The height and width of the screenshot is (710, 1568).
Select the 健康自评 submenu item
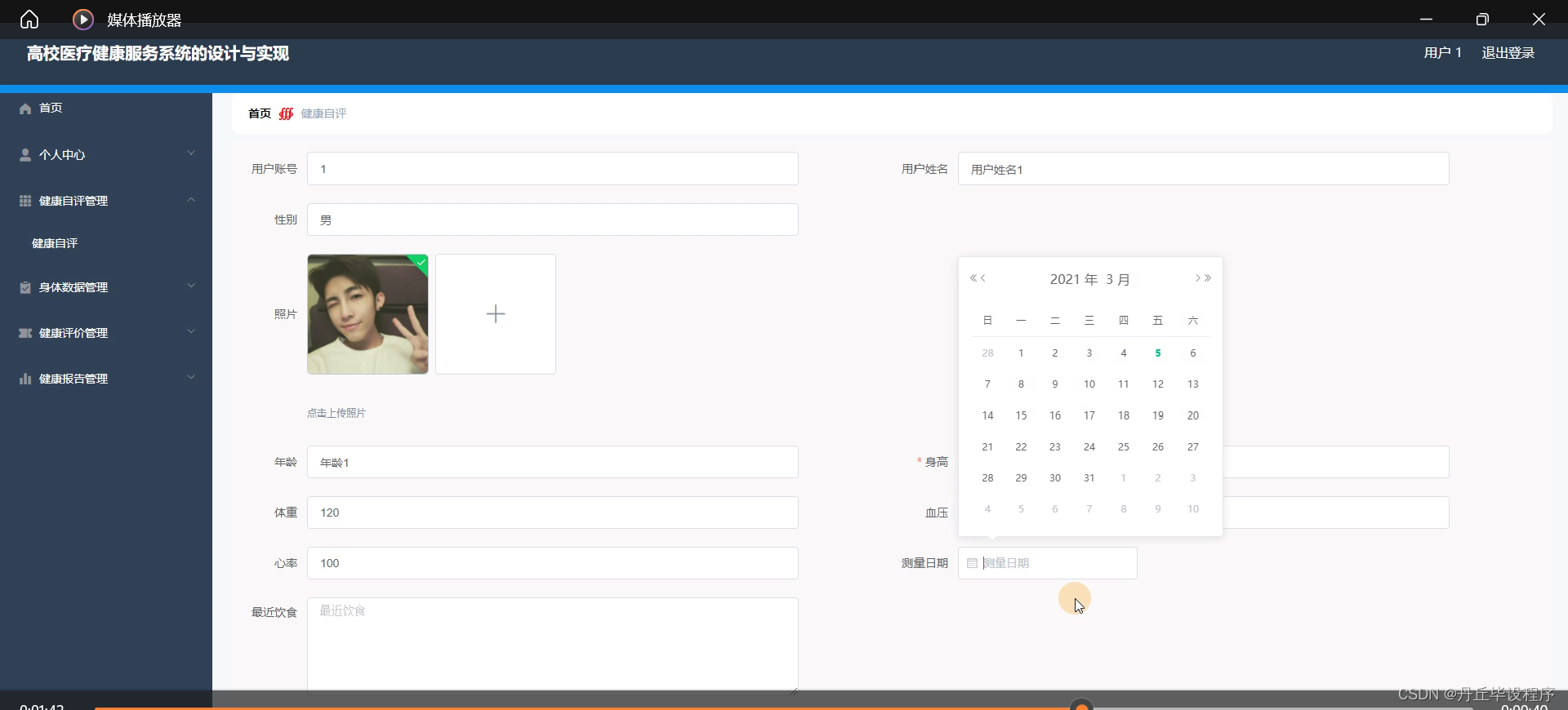click(x=55, y=243)
